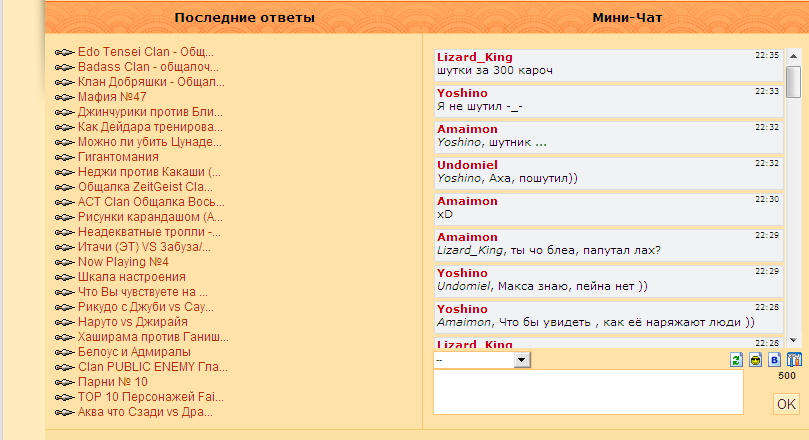Viewport: 809px width, 440px height.
Task: Focus the mini-chat message text box
Action: tap(588, 392)
